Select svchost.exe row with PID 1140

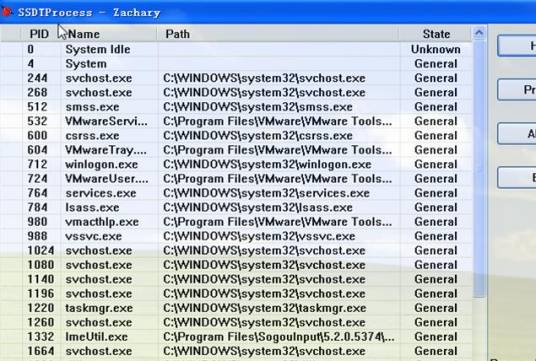point(236,279)
